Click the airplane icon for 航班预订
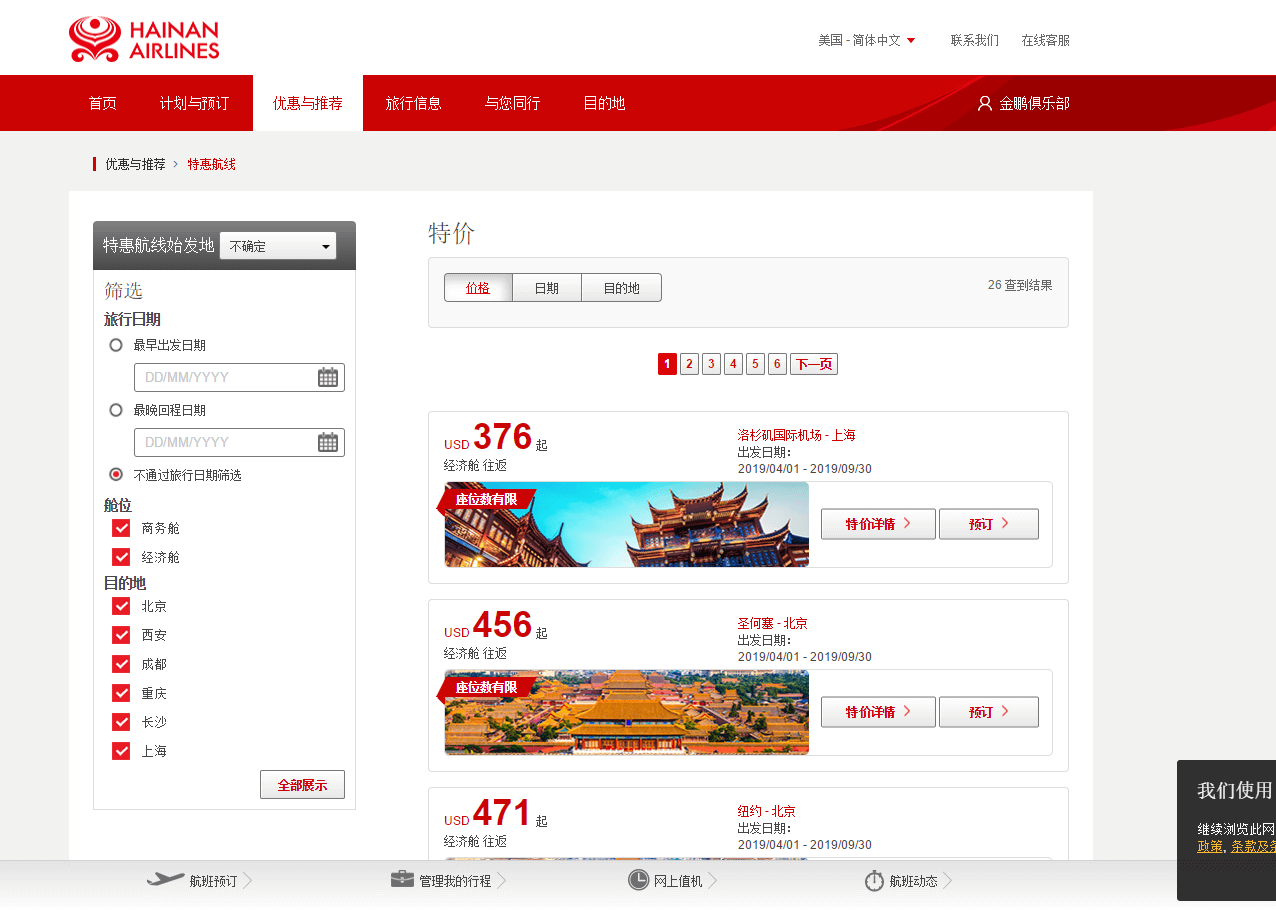 click(166, 880)
